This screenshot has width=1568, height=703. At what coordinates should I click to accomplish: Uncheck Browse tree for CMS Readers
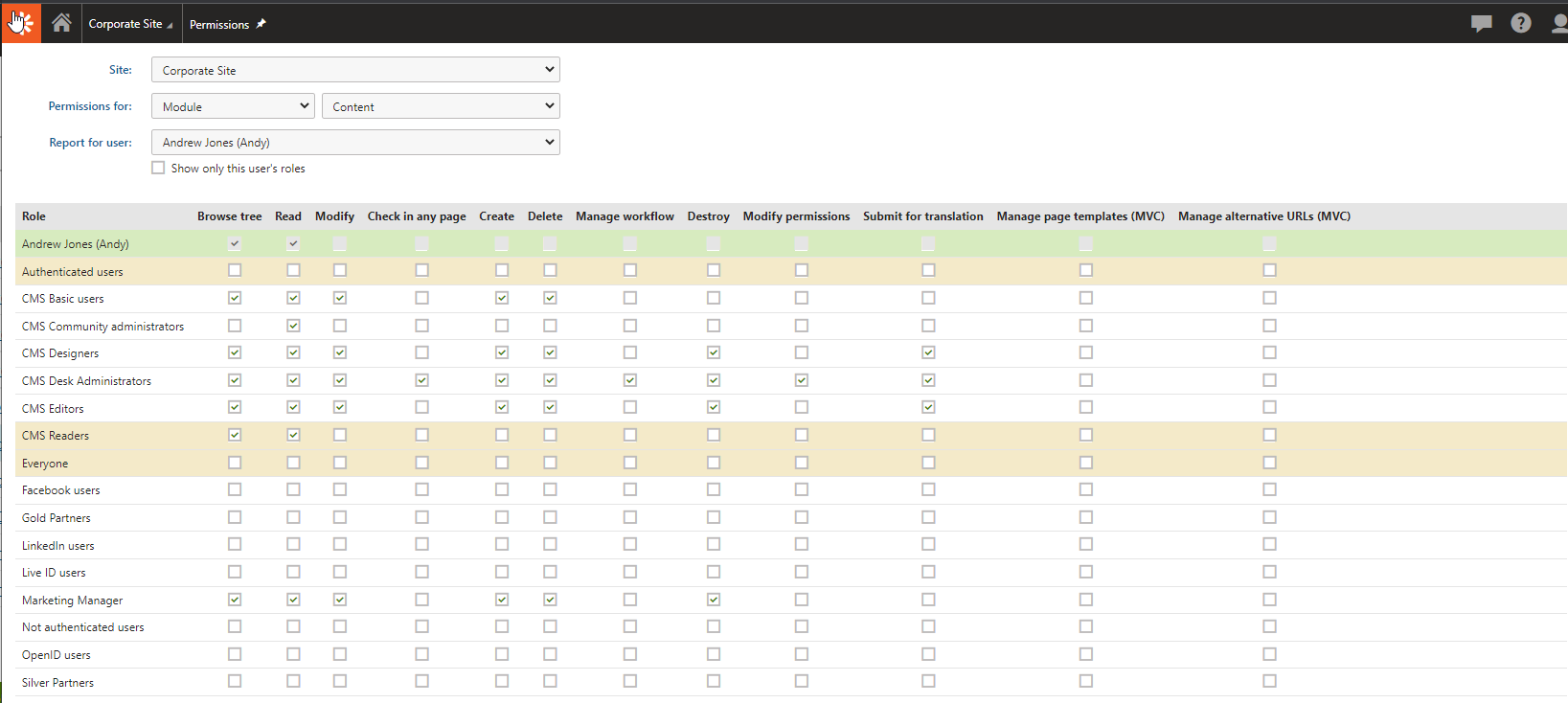pyautogui.click(x=235, y=435)
